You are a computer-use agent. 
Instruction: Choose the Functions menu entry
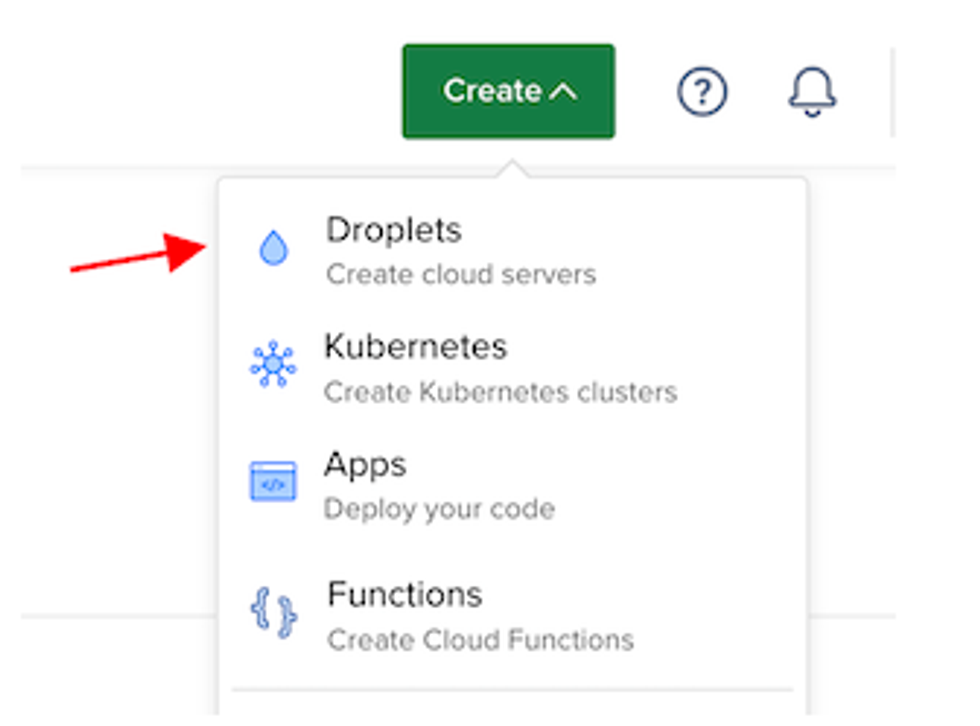point(405,595)
